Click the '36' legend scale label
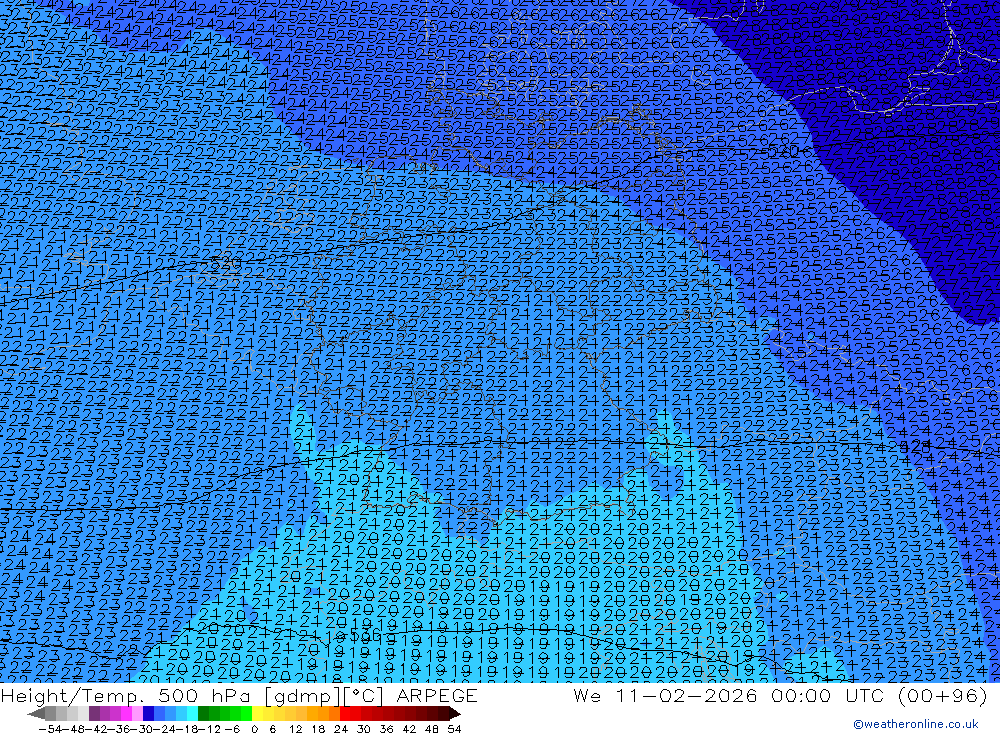Viewport: 1000px width, 733px height. (386, 729)
